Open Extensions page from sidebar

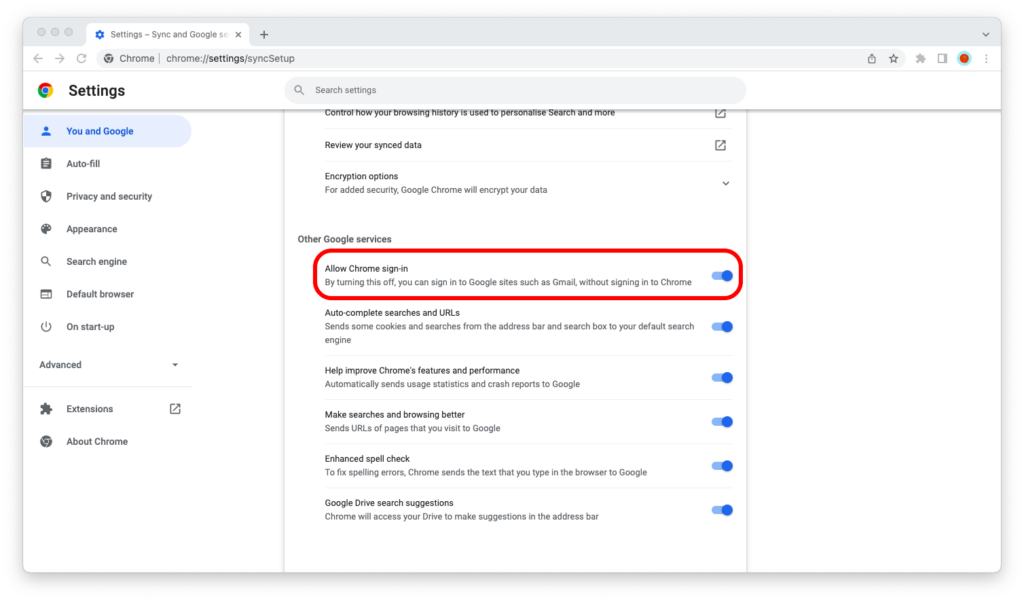[108, 409]
